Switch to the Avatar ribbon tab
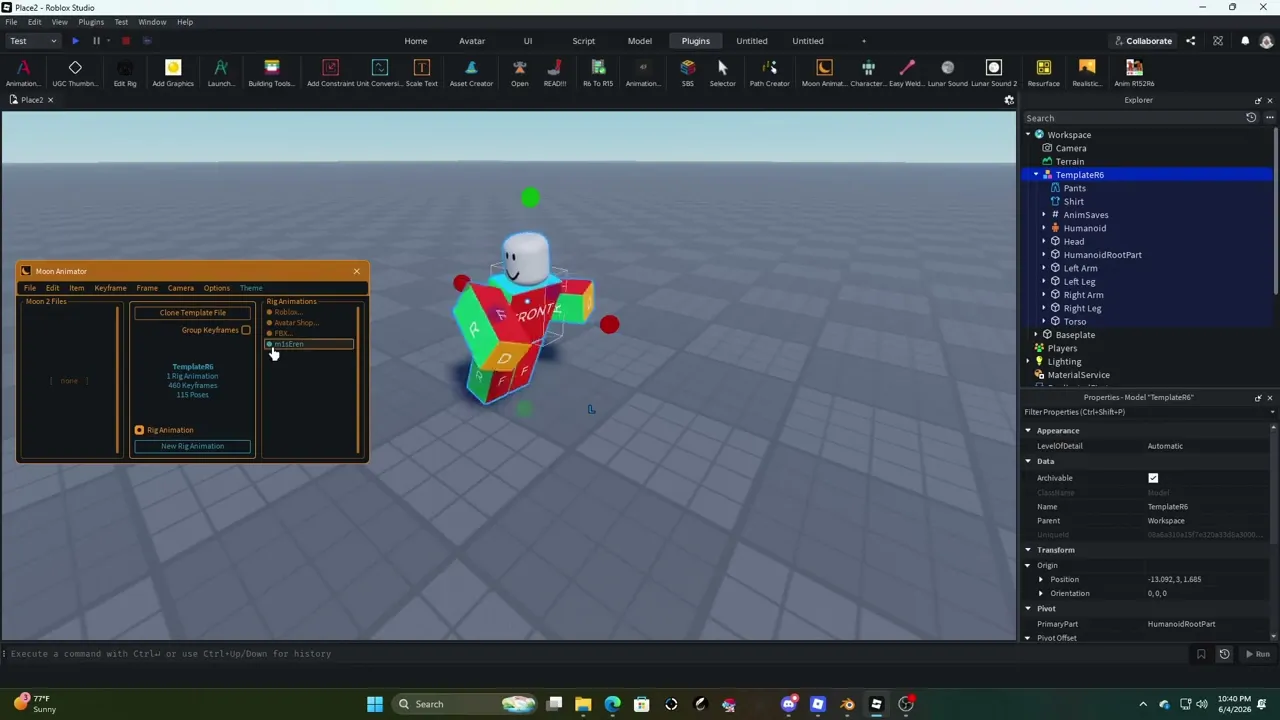 click(x=472, y=41)
